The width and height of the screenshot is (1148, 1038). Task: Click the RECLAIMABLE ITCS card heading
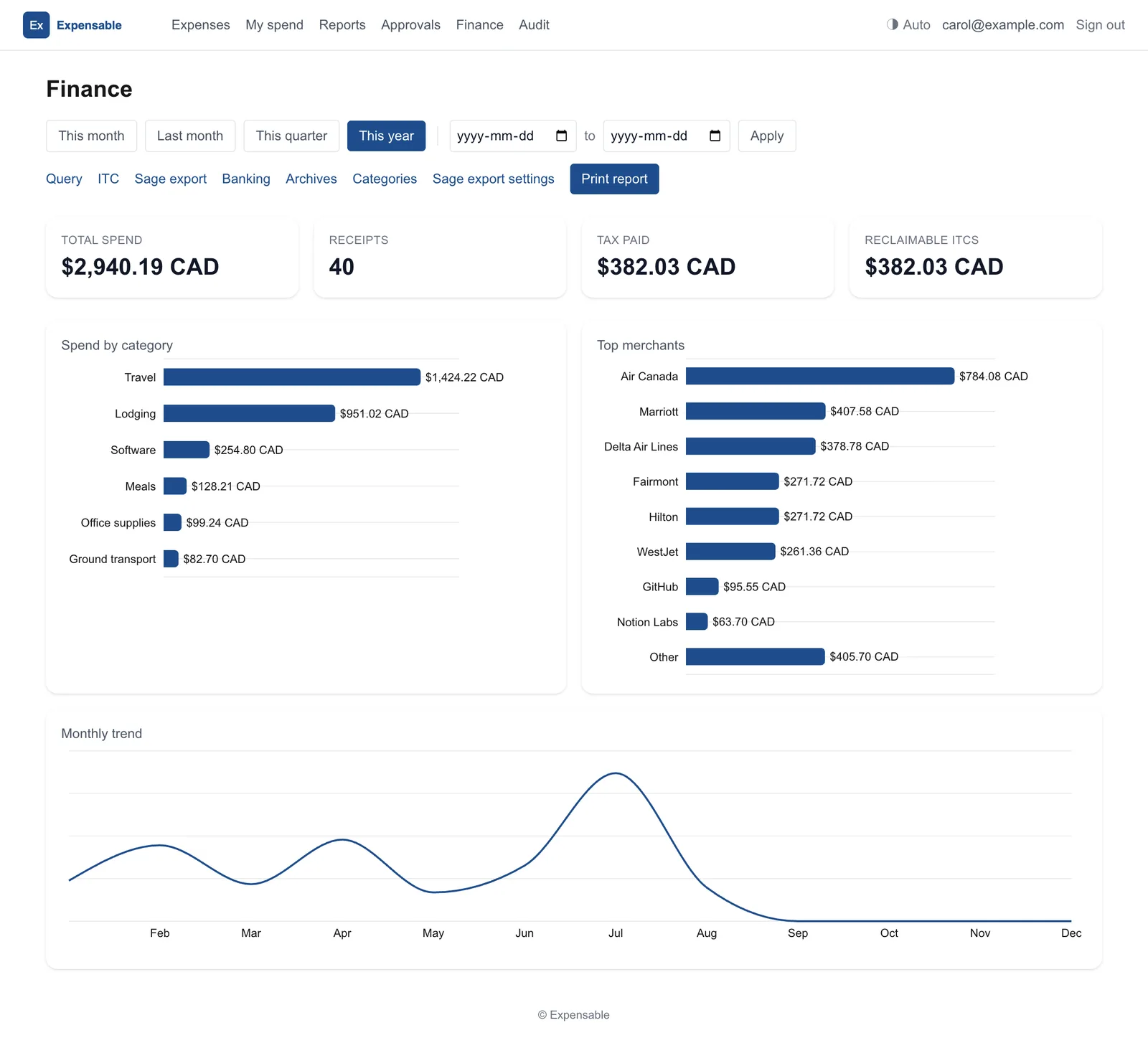tap(921, 240)
